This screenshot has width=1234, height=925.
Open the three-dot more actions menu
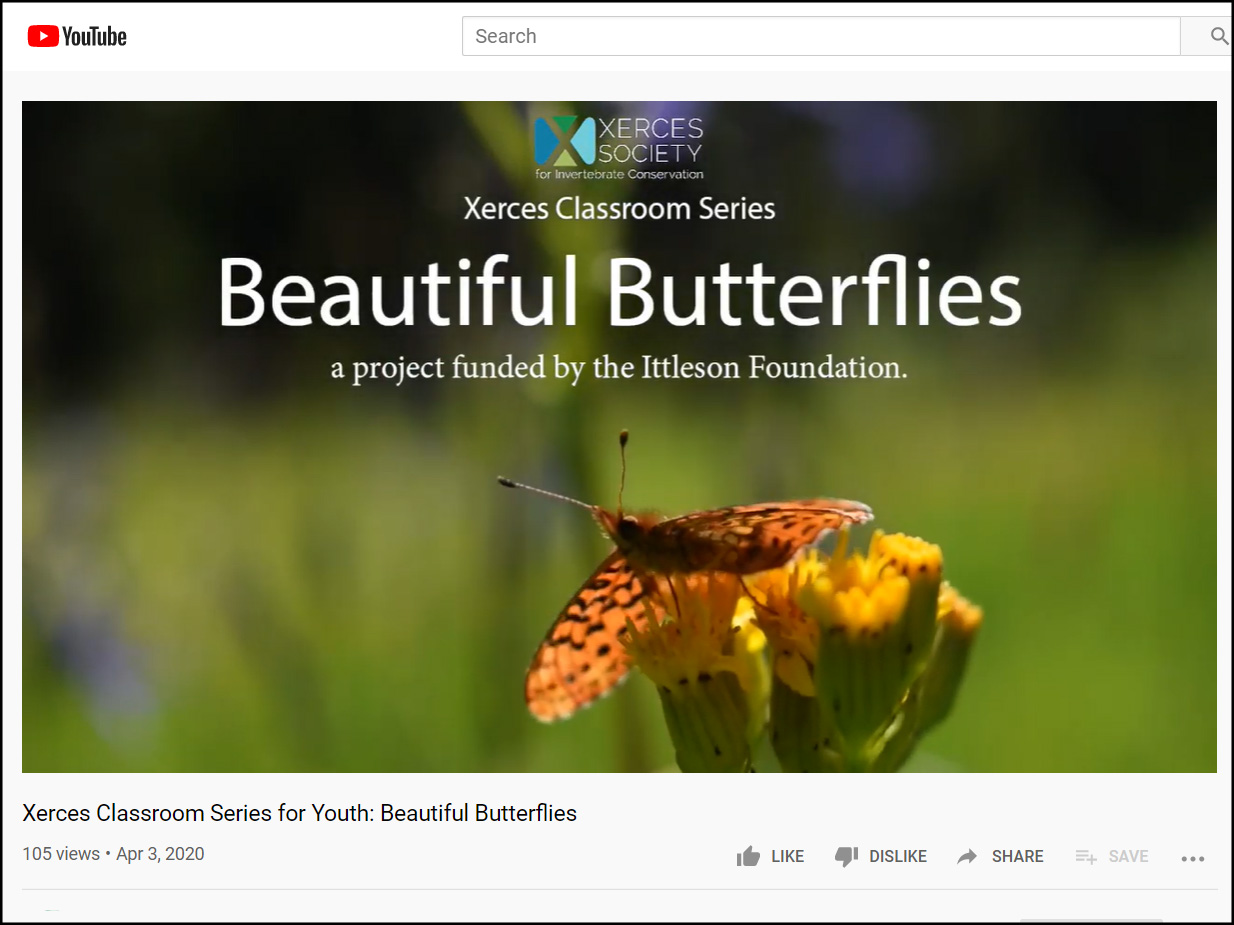coord(1193,858)
